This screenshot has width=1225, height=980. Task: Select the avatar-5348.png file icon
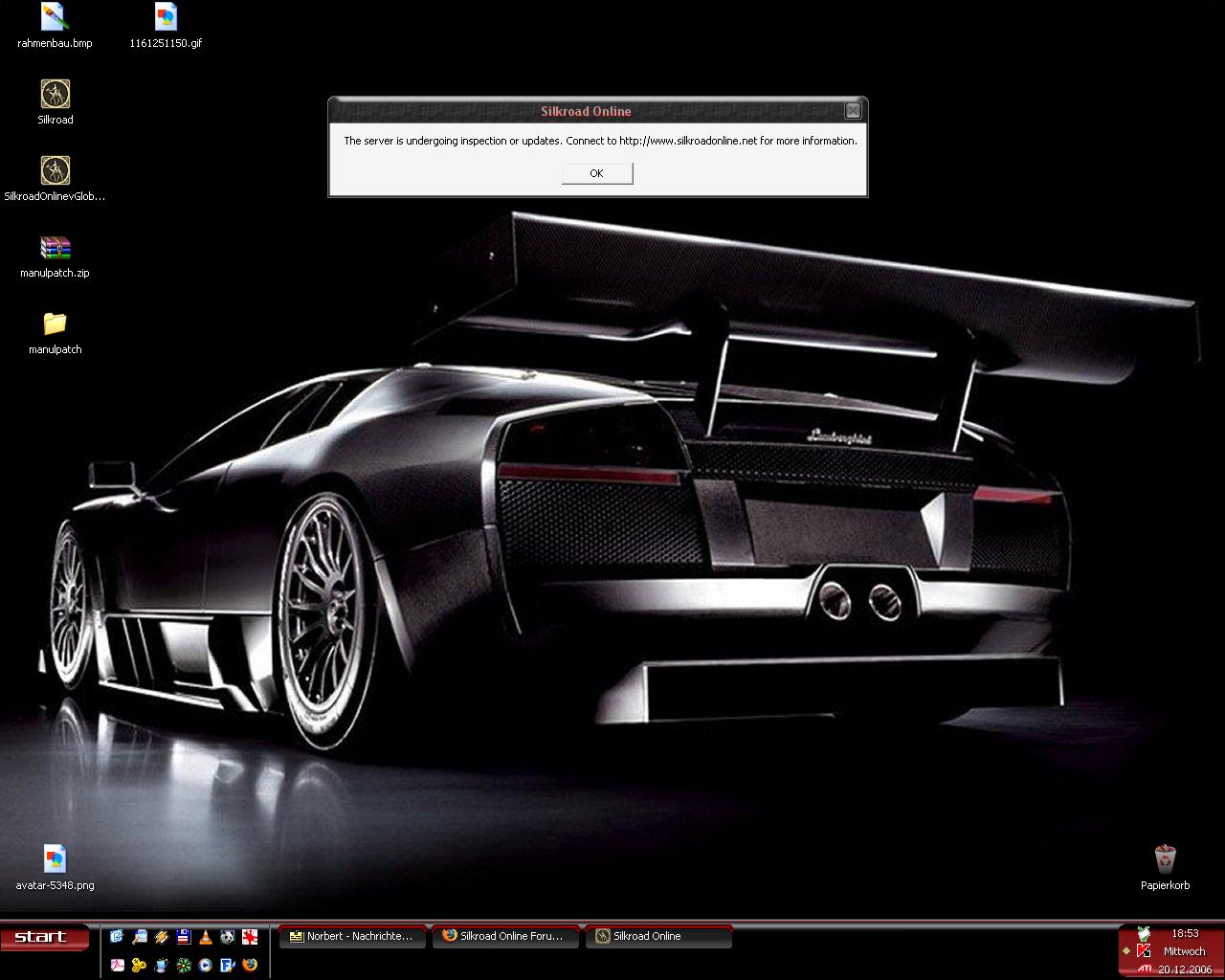click(56, 858)
